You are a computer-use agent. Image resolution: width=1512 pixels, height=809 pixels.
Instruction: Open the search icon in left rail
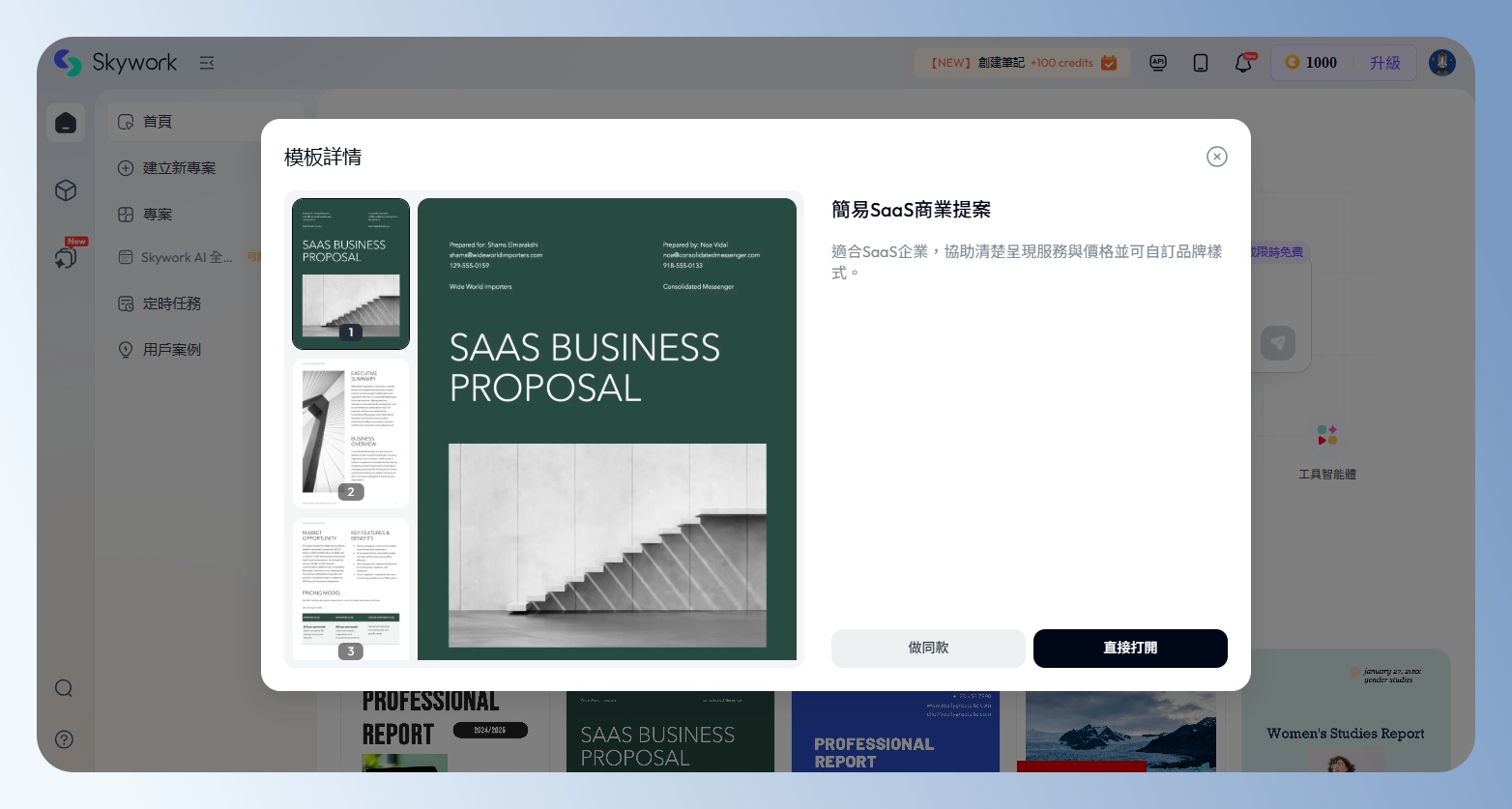64,688
